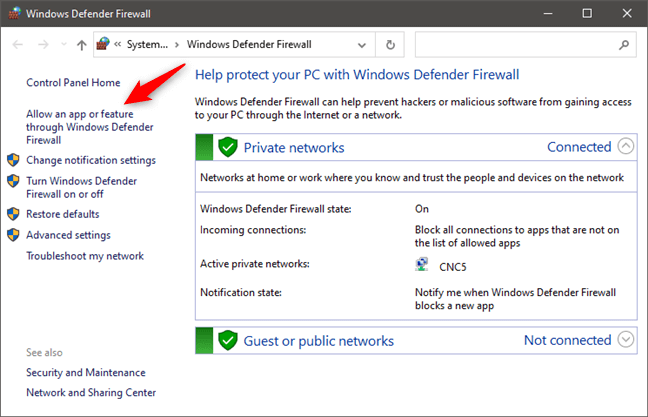This screenshot has width=648, height=417.
Task: Focus the Control Panel search box
Action: click(525, 45)
